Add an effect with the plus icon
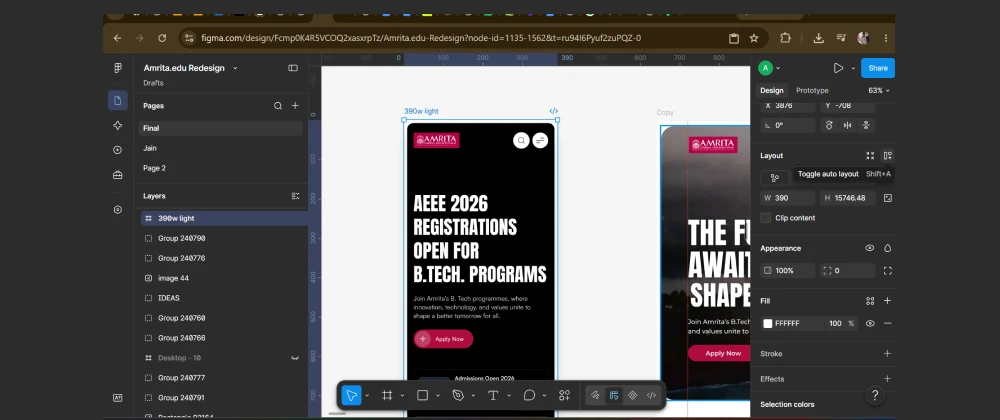 pyautogui.click(x=887, y=379)
